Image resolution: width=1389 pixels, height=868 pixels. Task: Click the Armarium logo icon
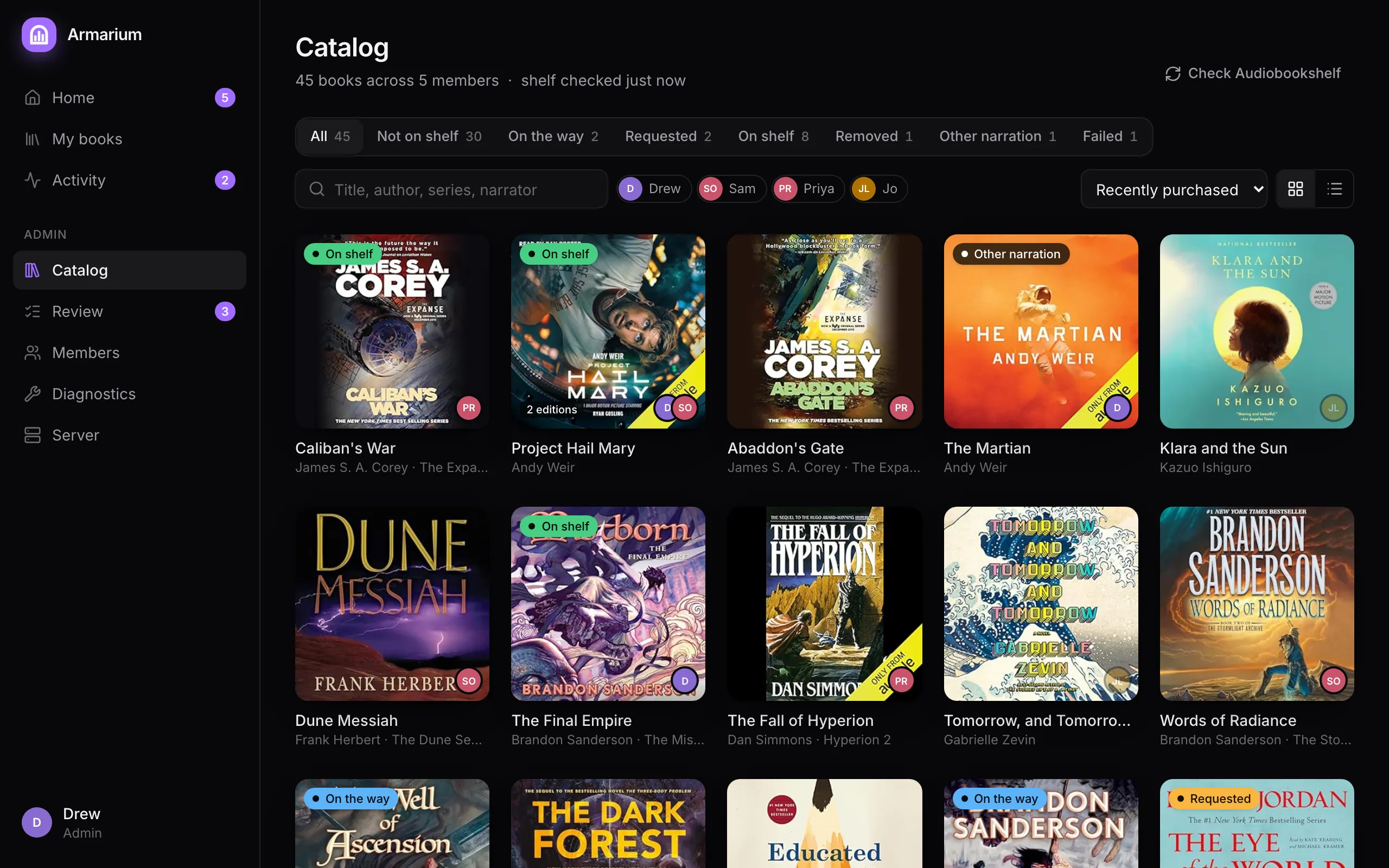click(x=39, y=34)
